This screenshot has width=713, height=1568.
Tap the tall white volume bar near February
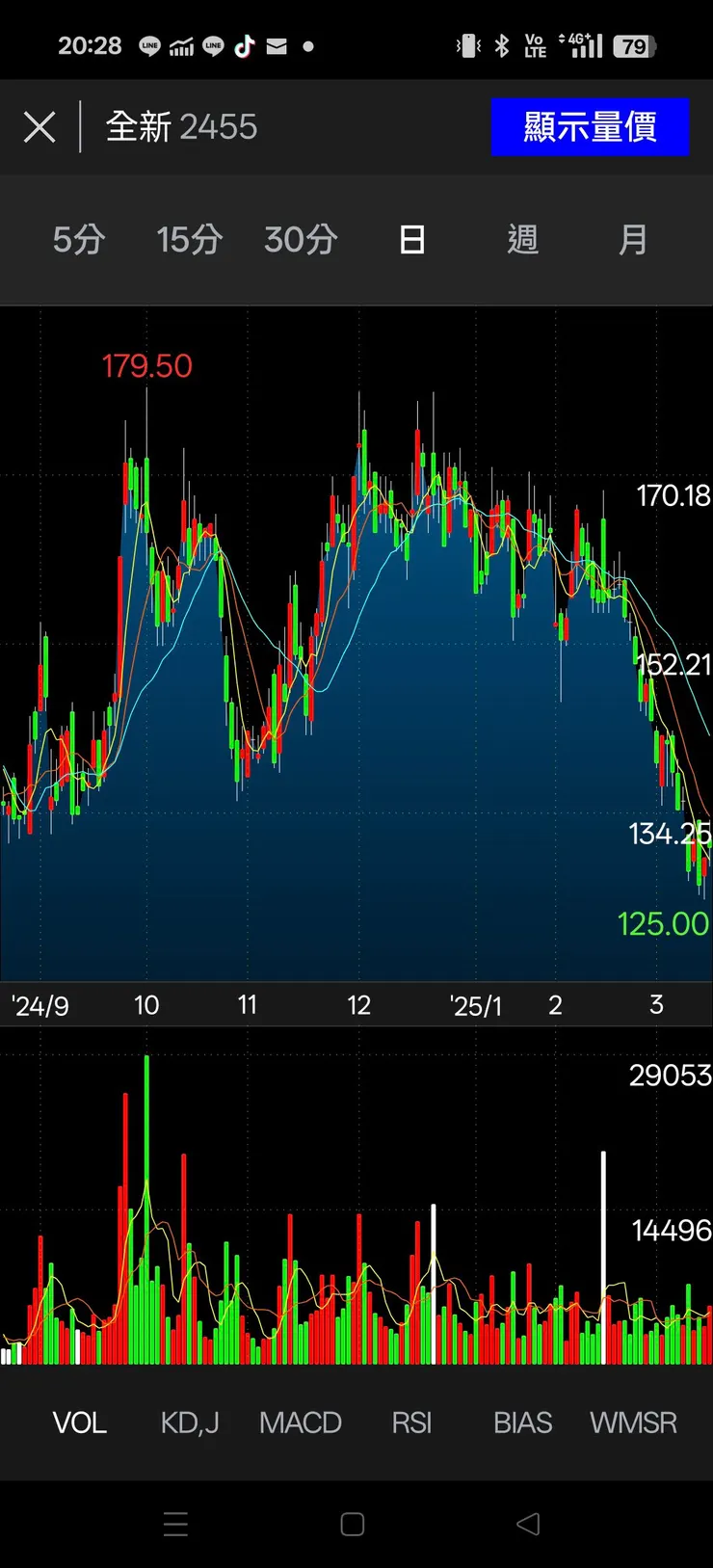tap(604, 1258)
